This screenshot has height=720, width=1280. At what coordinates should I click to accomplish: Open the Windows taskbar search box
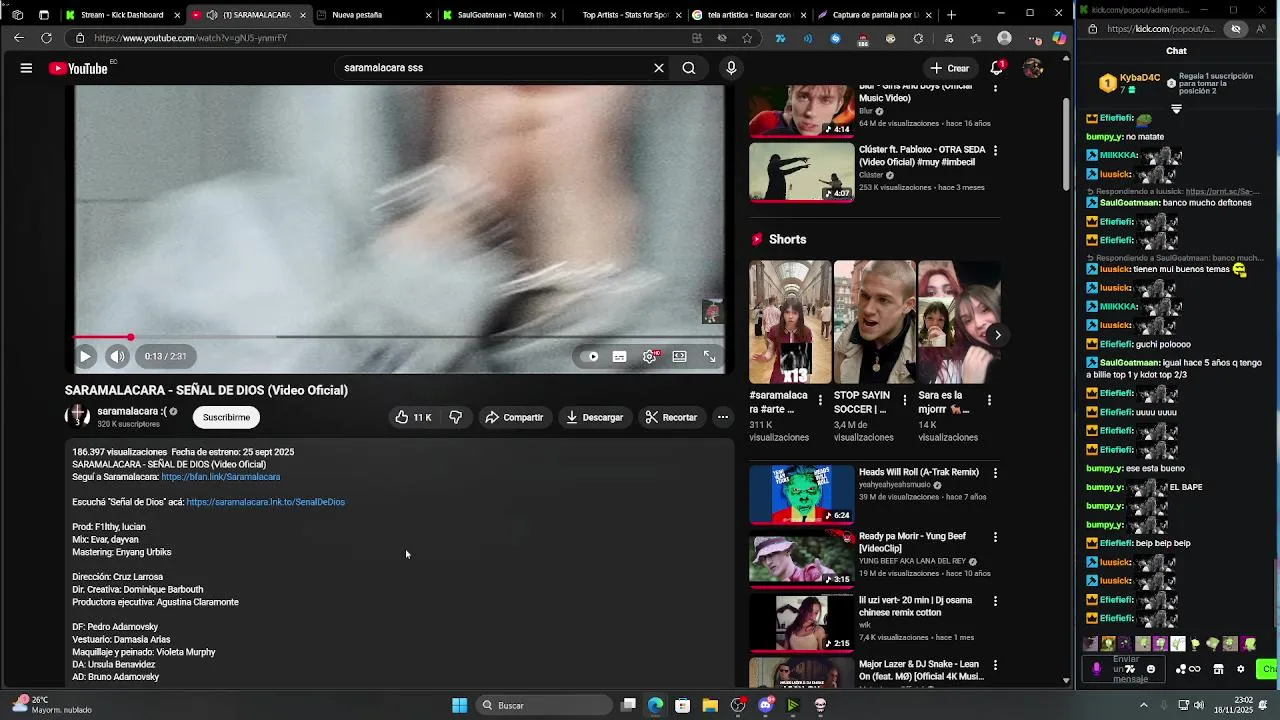tap(542, 705)
